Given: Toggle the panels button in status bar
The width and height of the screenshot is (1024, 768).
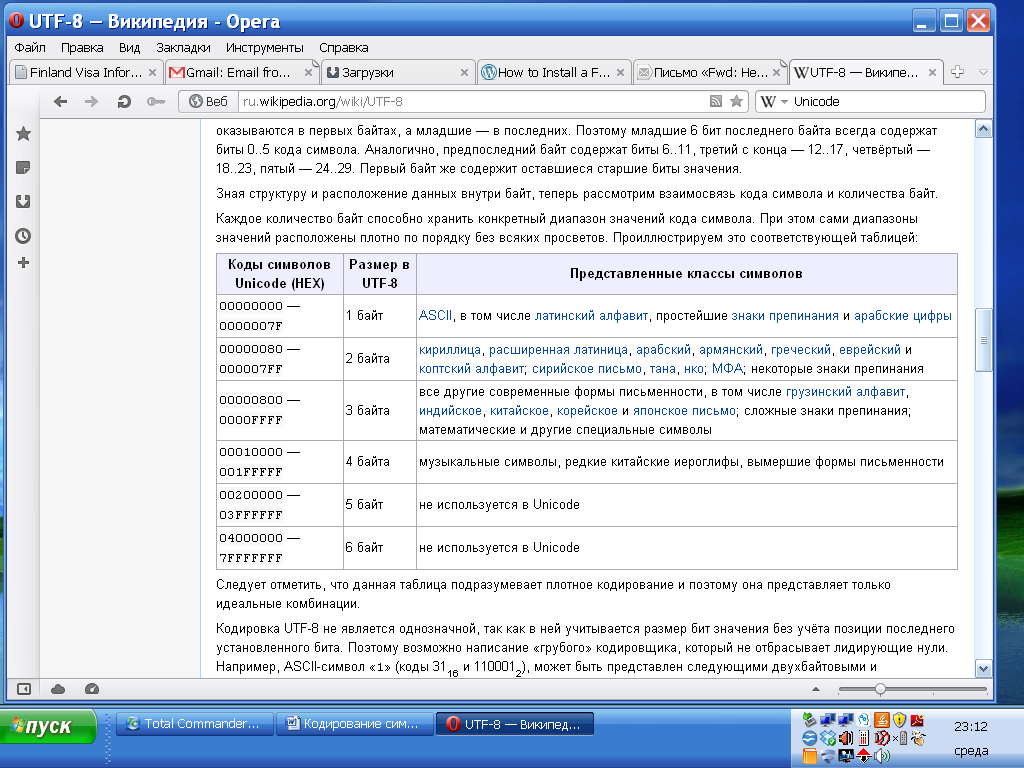Looking at the screenshot, I should click(24, 689).
